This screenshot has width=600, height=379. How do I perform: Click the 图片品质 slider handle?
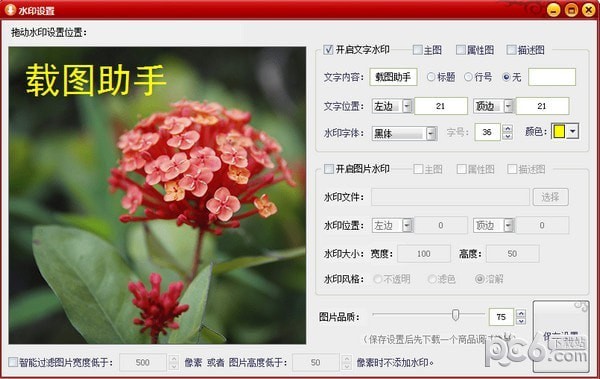point(455,315)
